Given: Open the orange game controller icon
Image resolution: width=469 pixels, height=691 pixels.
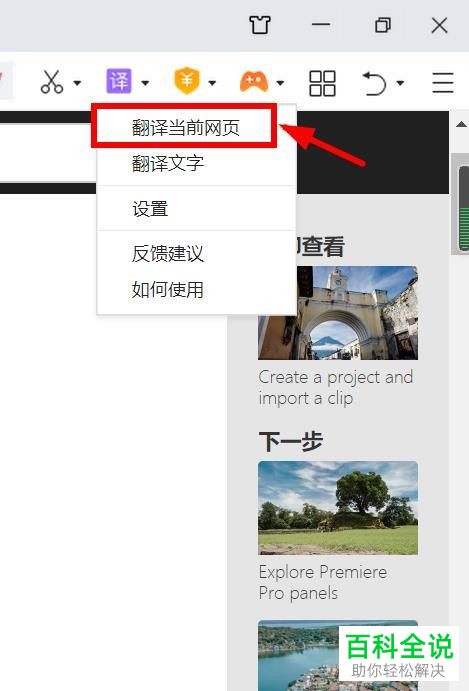Looking at the screenshot, I should click(x=253, y=82).
